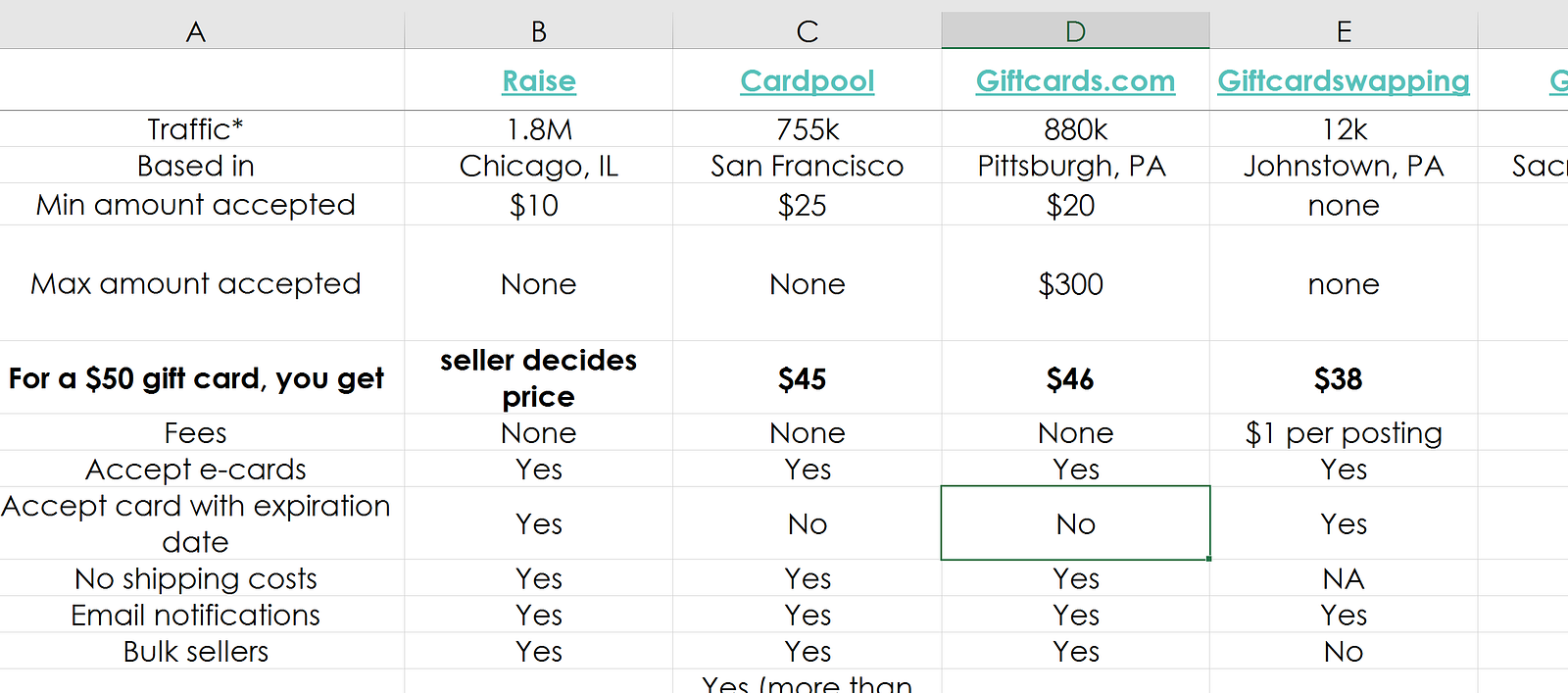Select the NA shipping costs cell

(x=1344, y=579)
